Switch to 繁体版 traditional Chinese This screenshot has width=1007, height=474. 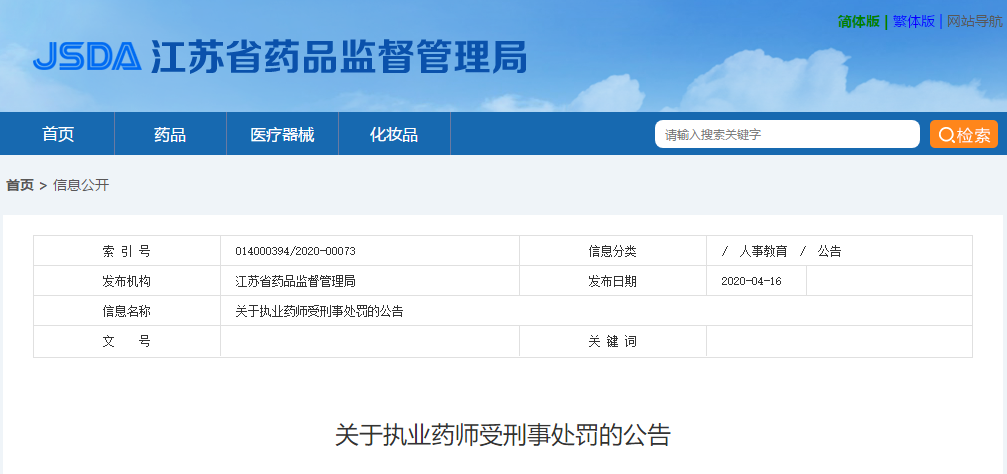(913, 21)
